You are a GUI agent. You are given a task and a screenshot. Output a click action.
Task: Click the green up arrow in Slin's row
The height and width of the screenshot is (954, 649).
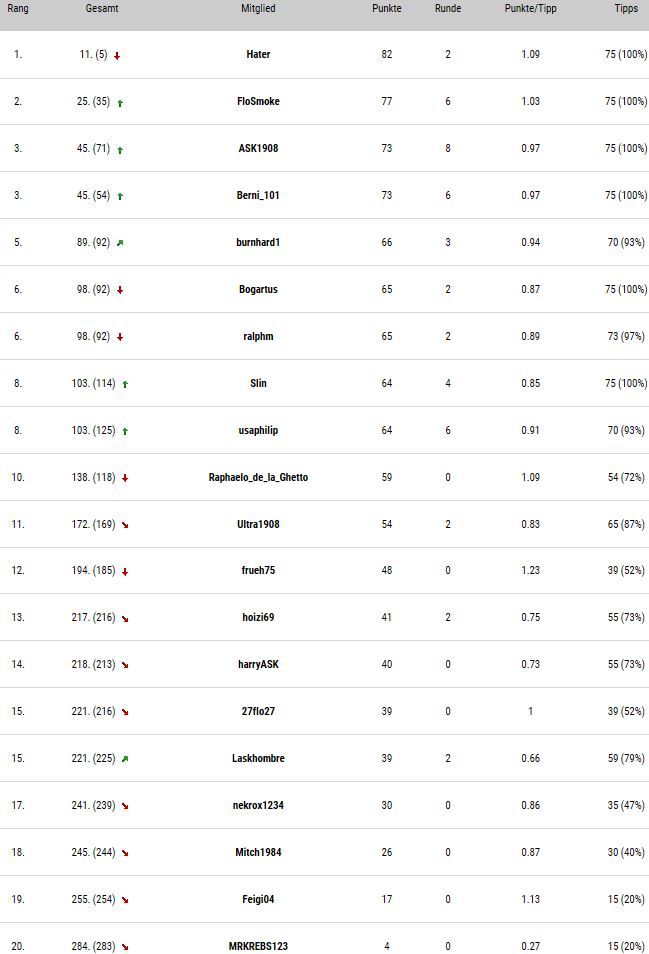(x=125, y=384)
